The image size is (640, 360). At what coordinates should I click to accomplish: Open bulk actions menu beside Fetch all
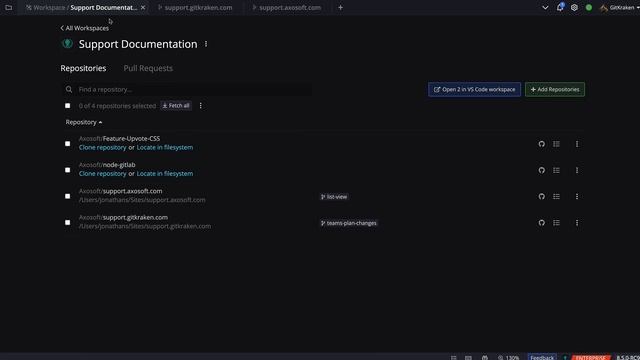200,106
